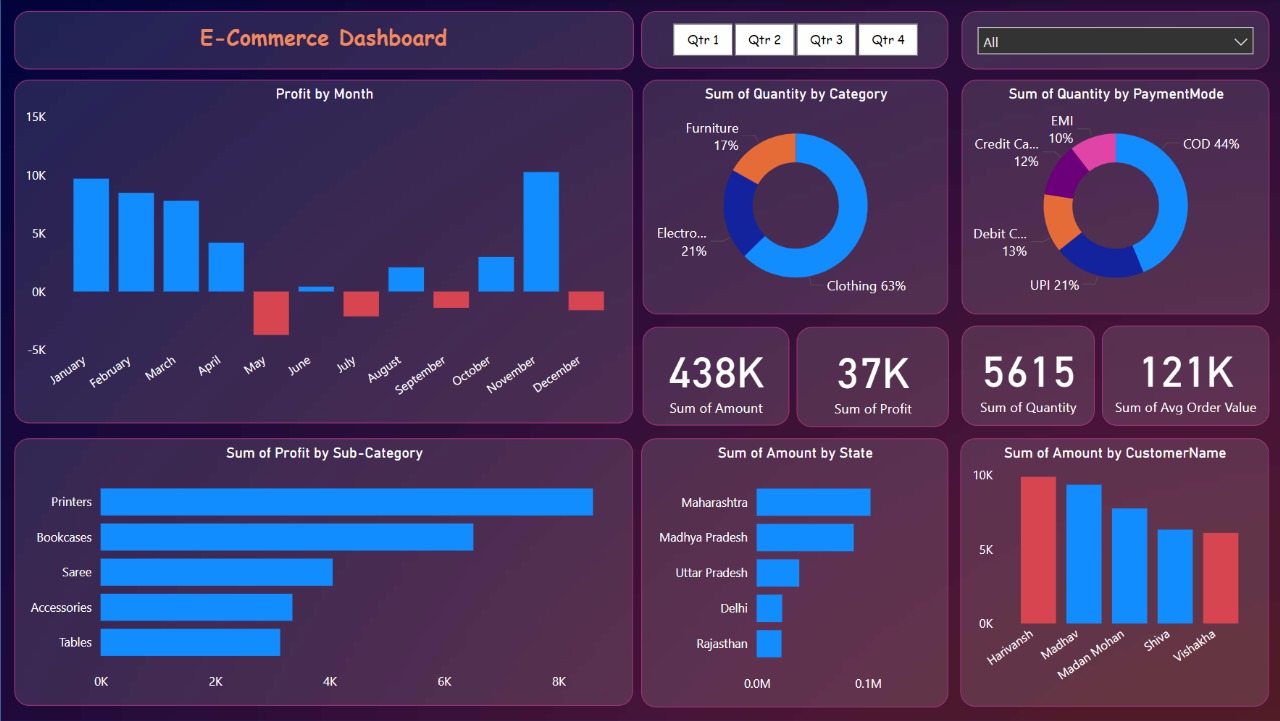This screenshot has width=1280, height=721.
Task: Click the Madhav customer bar
Action: point(1084,554)
